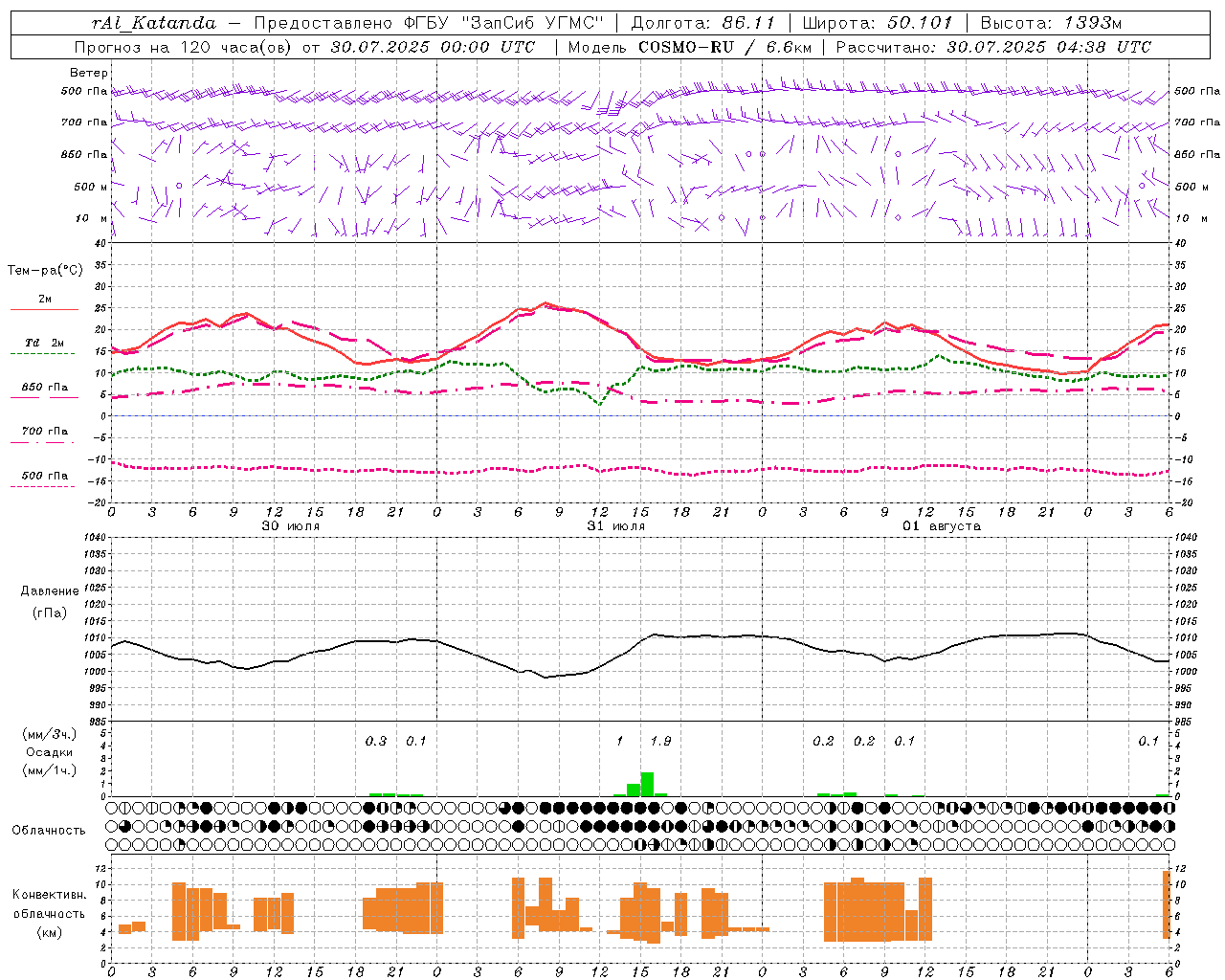The height and width of the screenshot is (980, 1225).
Task: Select the (мм/3ч.) unit label
Action: tap(50, 735)
